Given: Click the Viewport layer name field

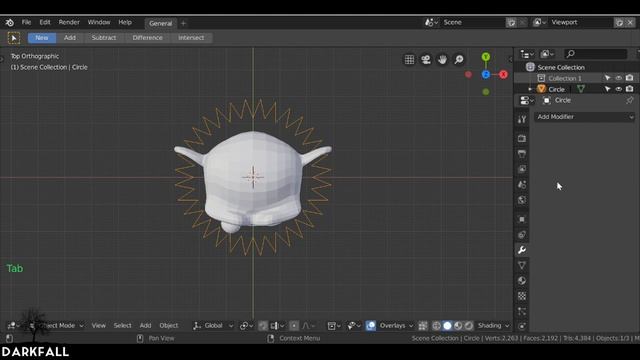Looking at the screenshot, I should 580,22.
